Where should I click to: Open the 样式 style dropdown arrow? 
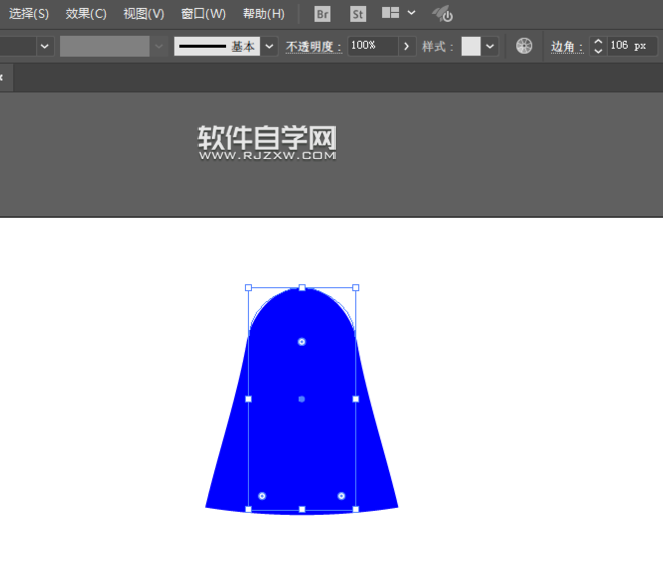point(490,46)
